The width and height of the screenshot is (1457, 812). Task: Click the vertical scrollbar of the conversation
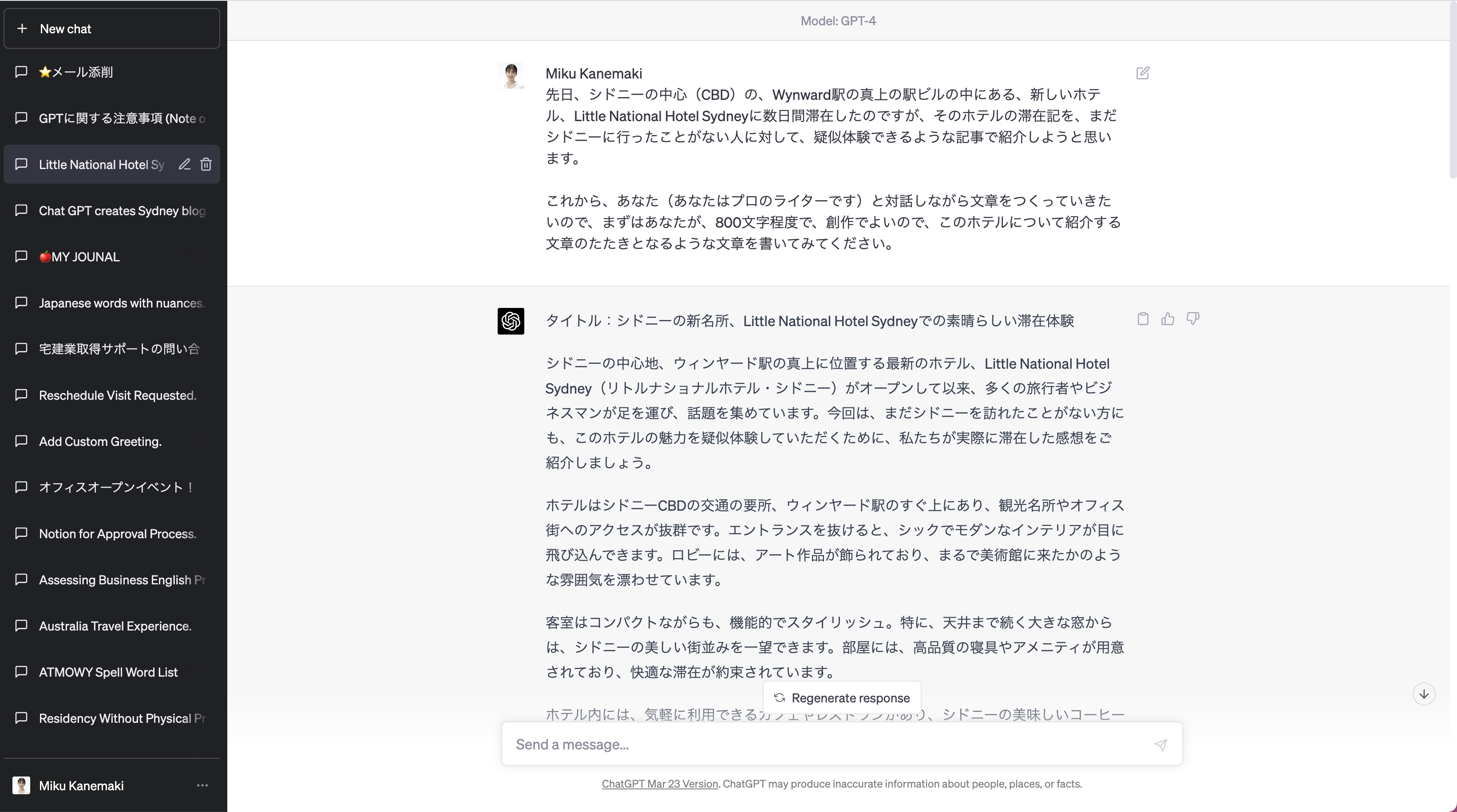click(1453, 91)
